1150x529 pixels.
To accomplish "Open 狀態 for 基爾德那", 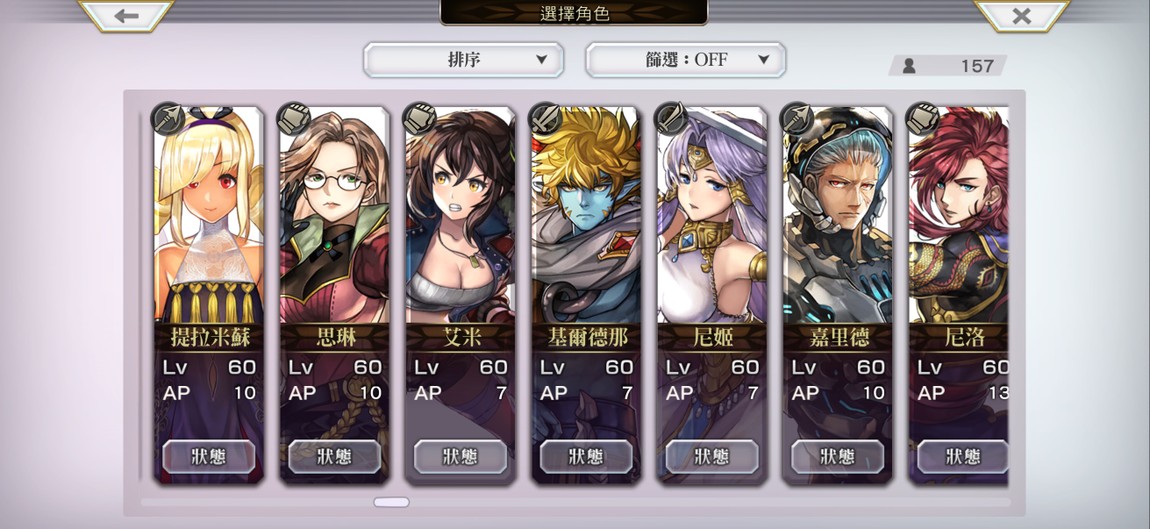I will [x=586, y=456].
